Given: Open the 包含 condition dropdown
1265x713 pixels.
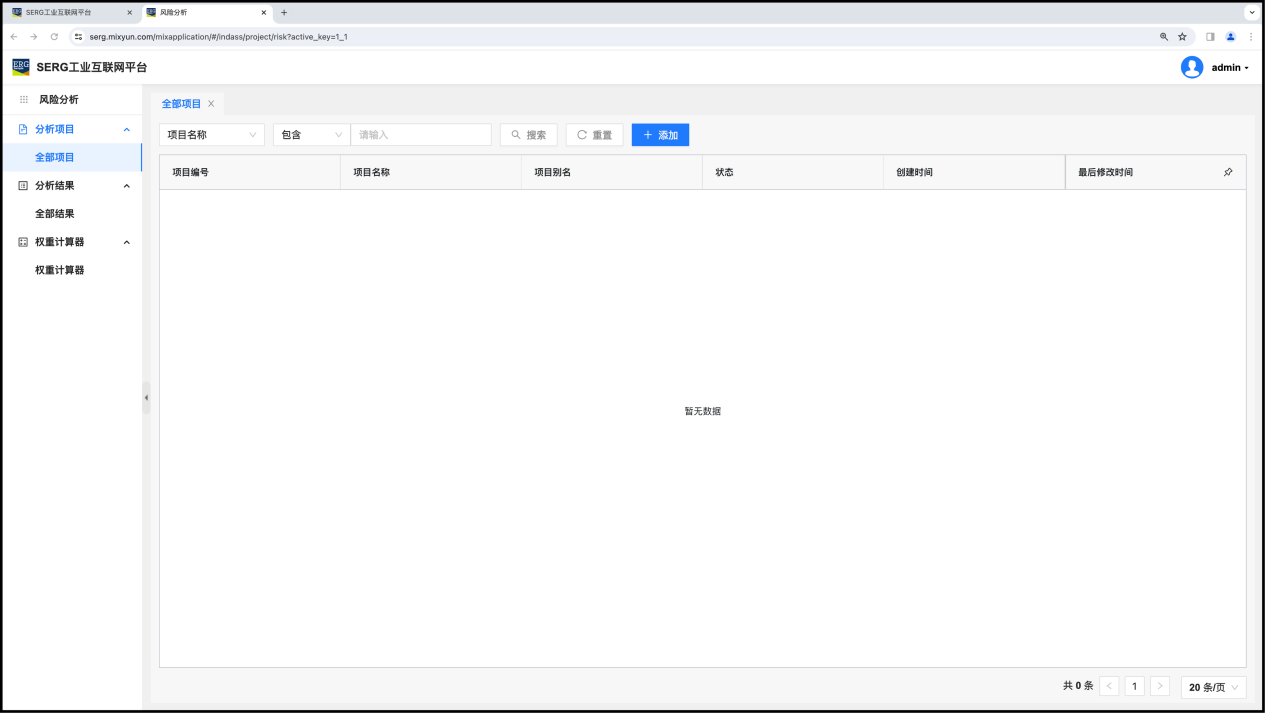Looking at the screenshot, I should (x=311, y=135).
